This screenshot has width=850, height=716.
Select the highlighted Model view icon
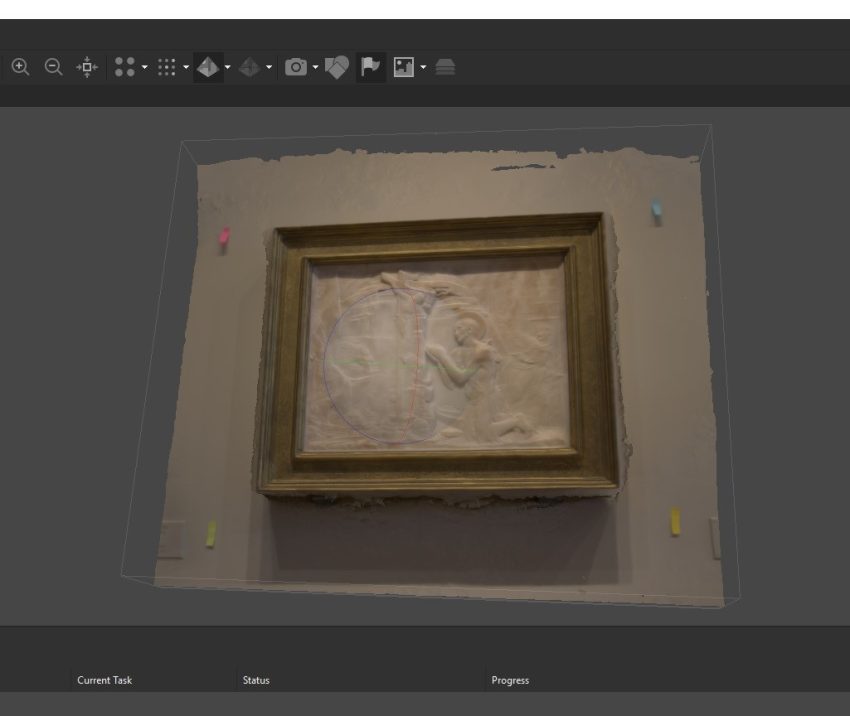tap(208, 67)
